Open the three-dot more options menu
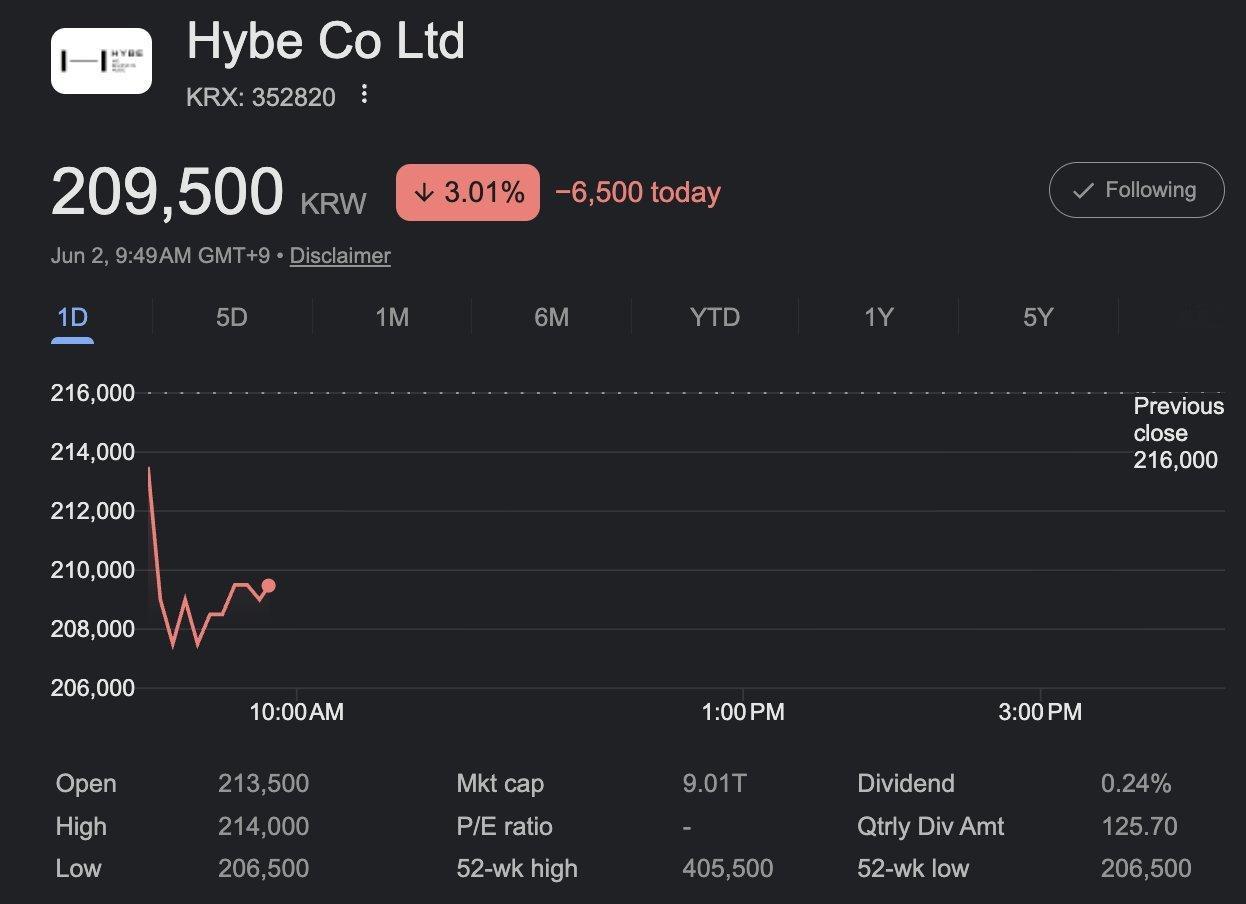 (364, 94)
